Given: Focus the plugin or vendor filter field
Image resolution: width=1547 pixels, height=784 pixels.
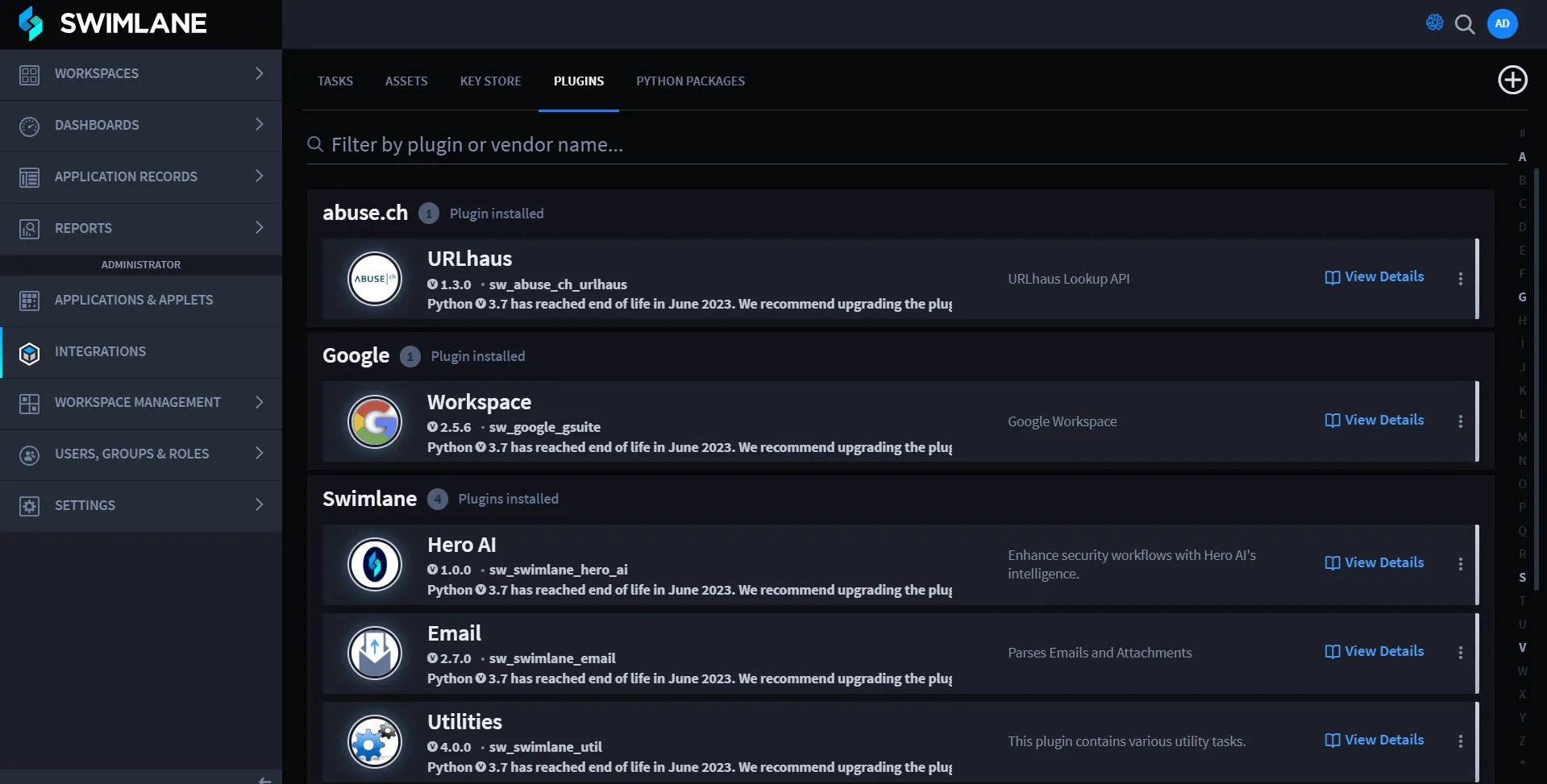Looking at the screenshot, I should coord(907,145).
